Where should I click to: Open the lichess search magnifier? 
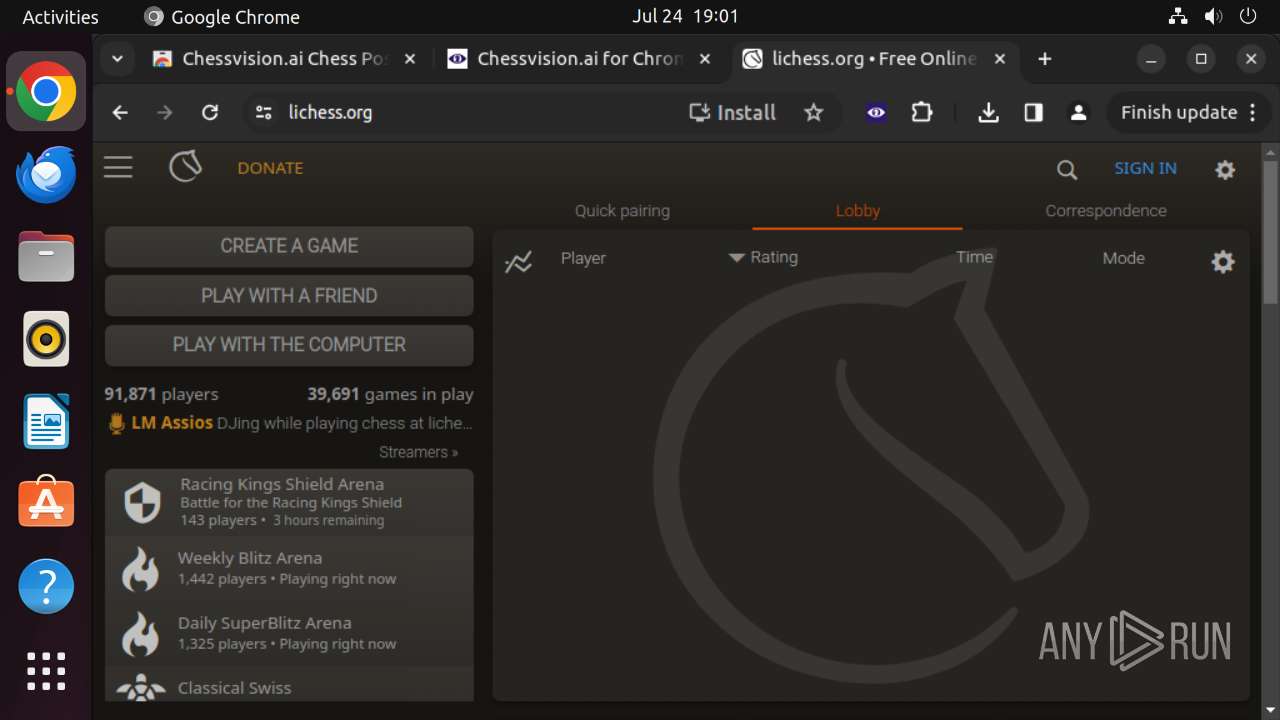1067,170
